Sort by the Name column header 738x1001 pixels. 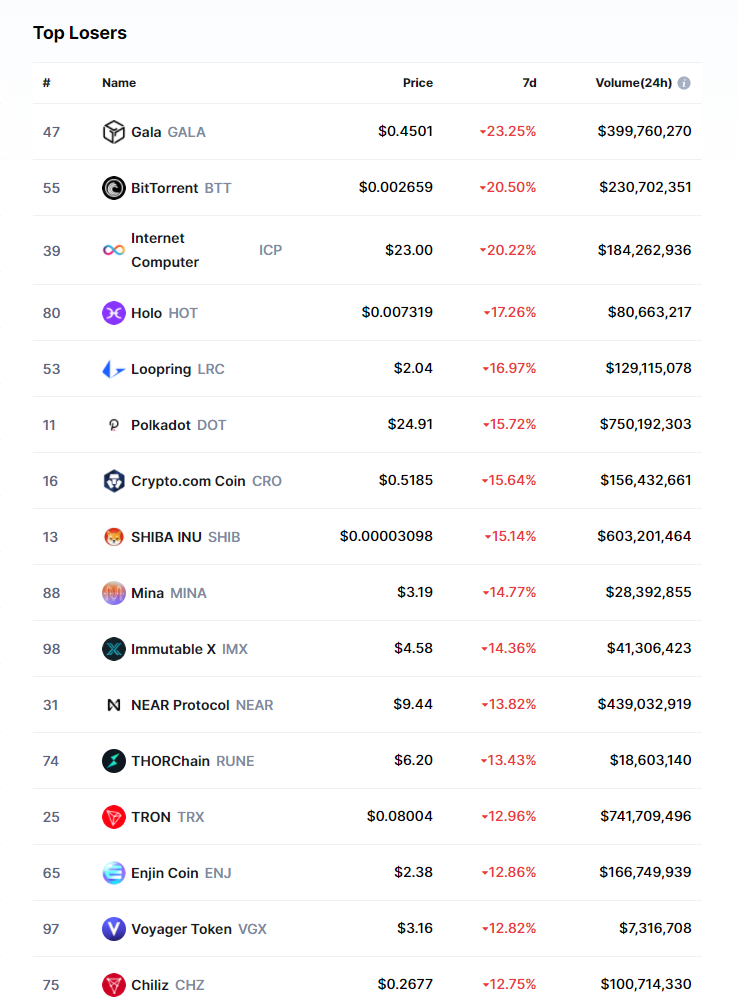119,83
